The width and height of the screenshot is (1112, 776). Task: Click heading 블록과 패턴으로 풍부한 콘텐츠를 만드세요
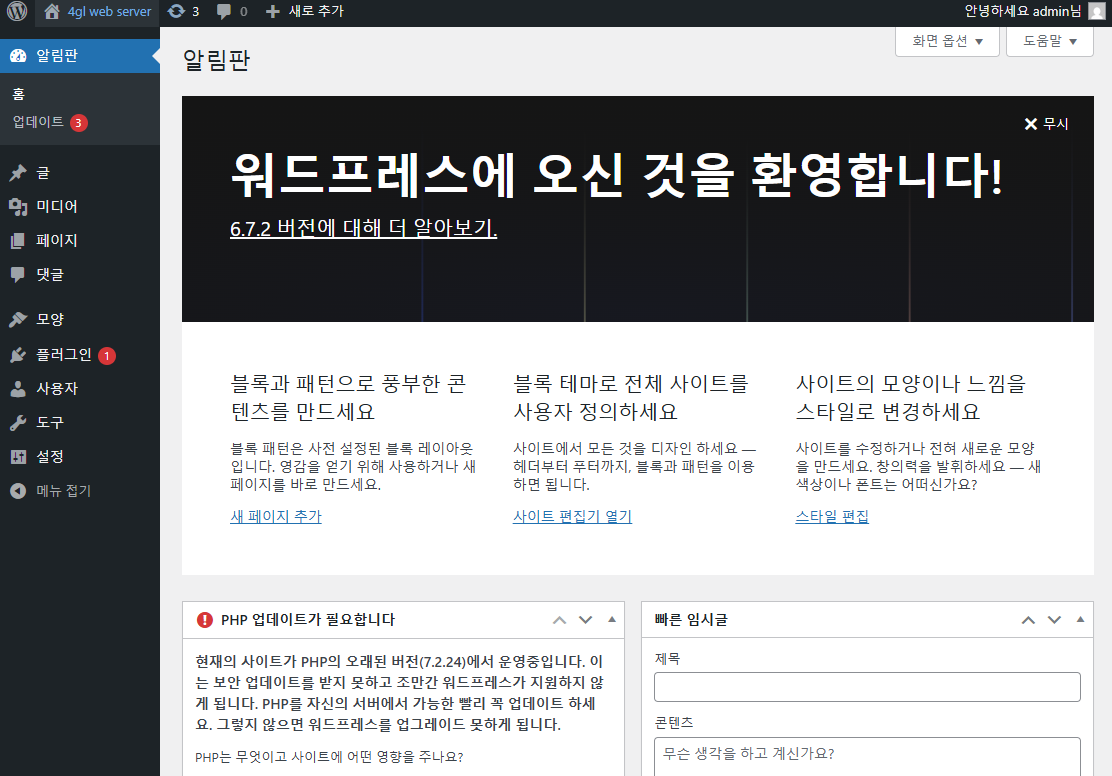(x=349, y=397)
